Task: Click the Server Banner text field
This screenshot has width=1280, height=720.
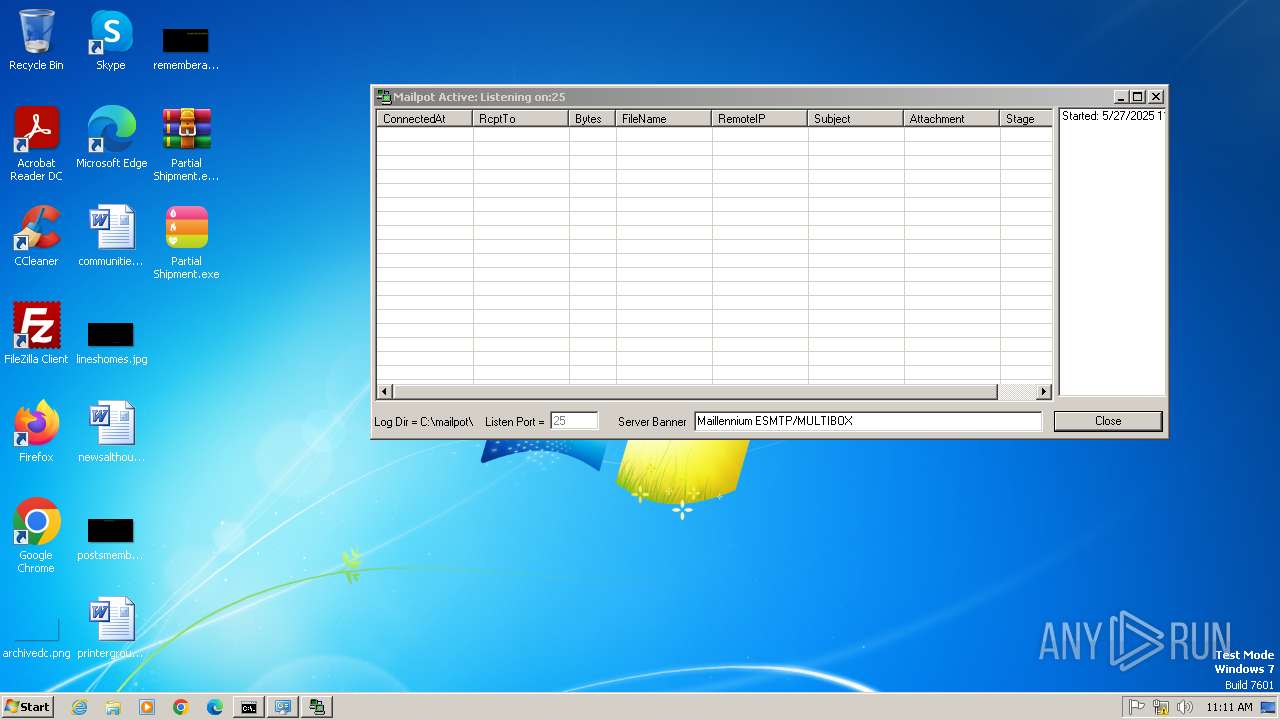Action: [x=868, y=421]
